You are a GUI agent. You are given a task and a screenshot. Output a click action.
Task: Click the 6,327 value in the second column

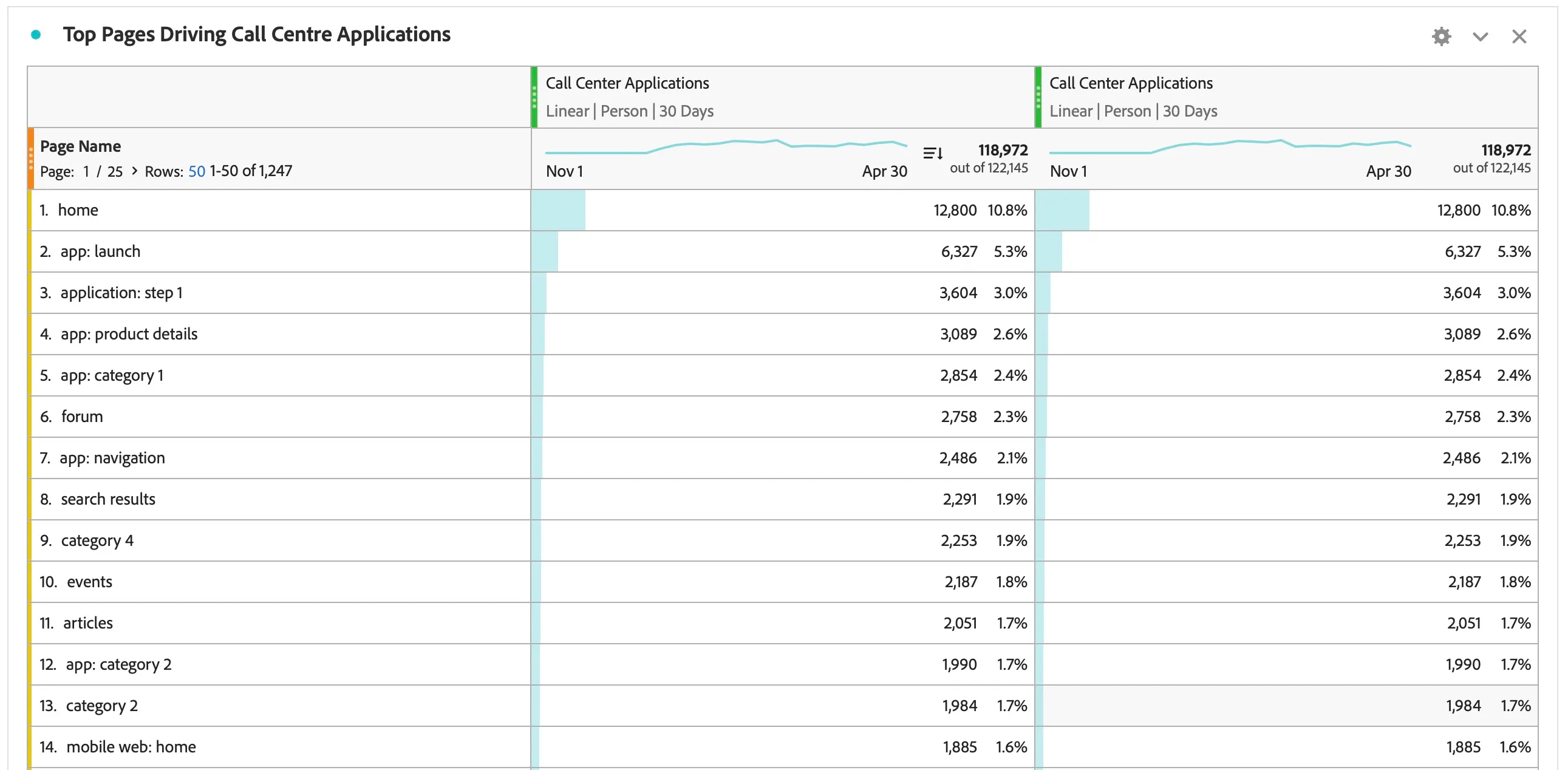pyautogui.click(x=1463, y=251)
